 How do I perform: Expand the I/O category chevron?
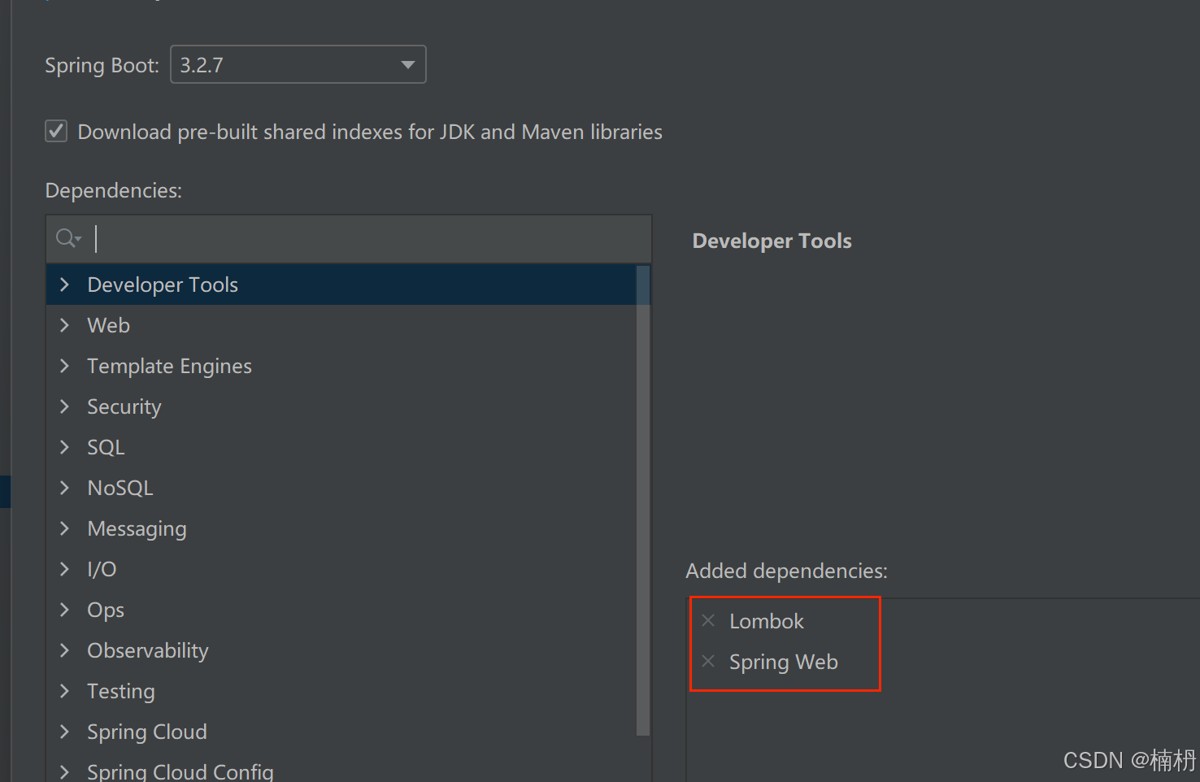pyautogui.click(x=65, y=569)
